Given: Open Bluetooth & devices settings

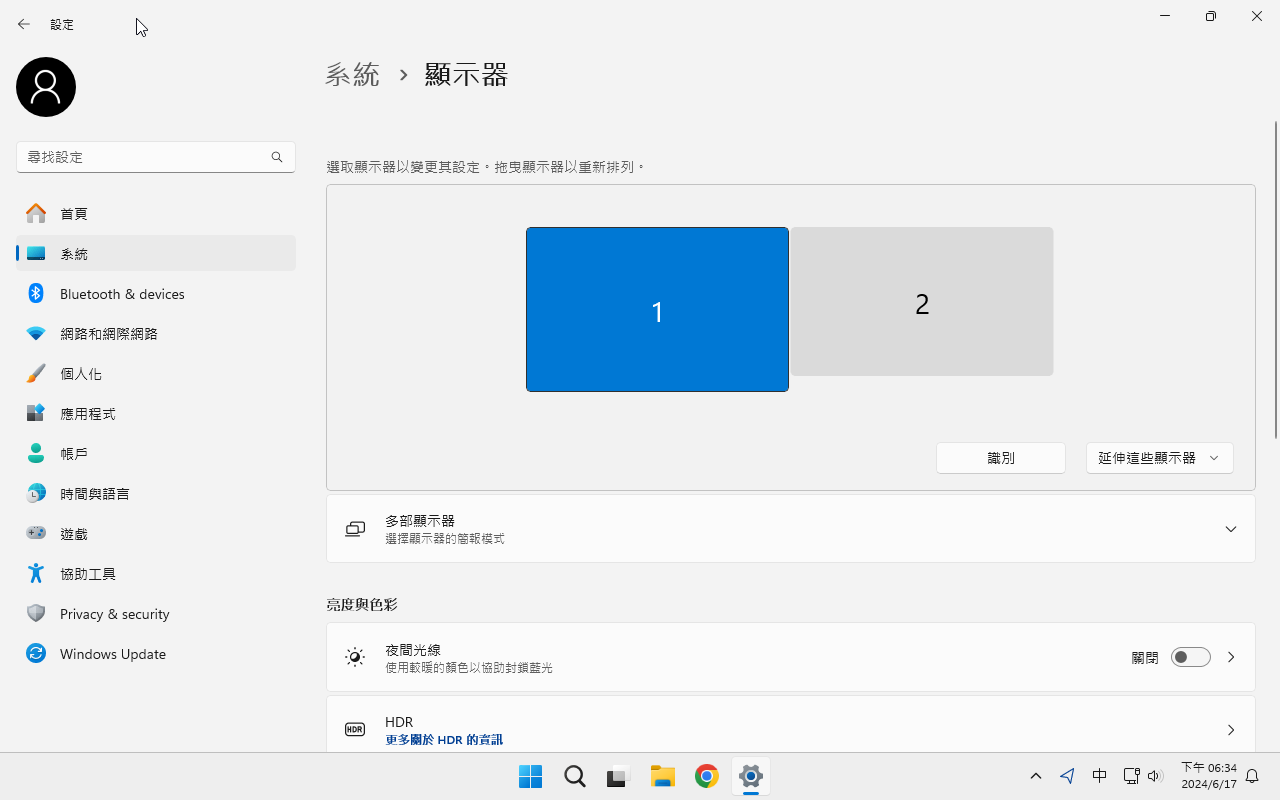Looking at the screenshot, I should click(122, 294).
